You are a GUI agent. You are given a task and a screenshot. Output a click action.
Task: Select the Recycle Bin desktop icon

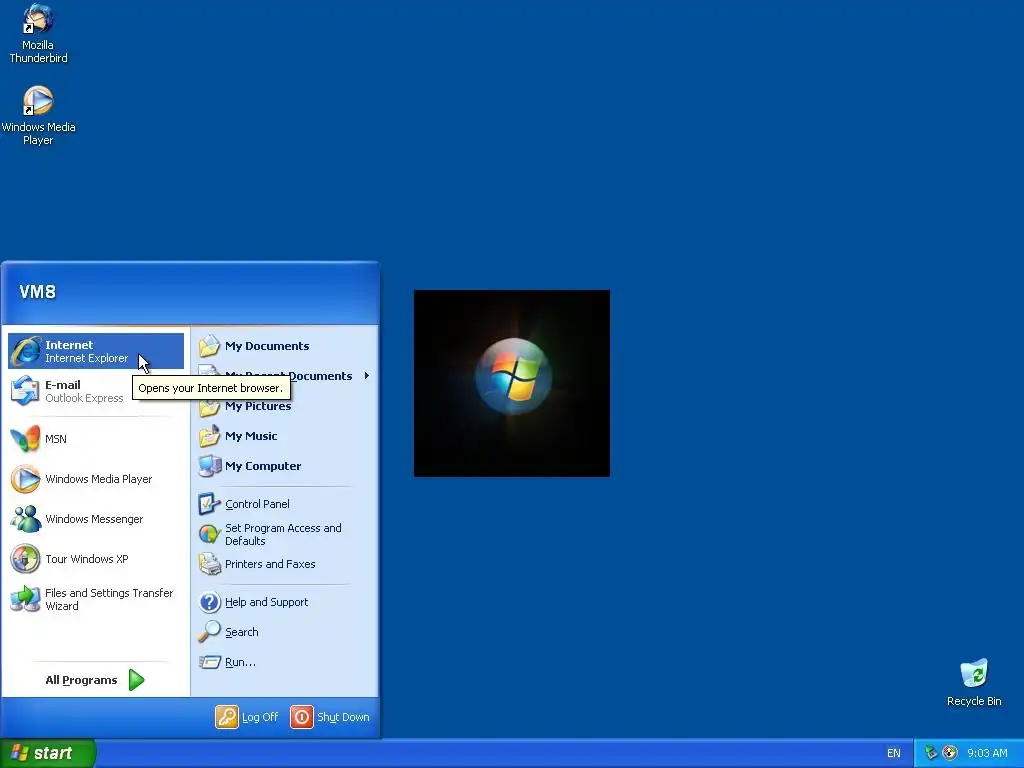[974, 683]
